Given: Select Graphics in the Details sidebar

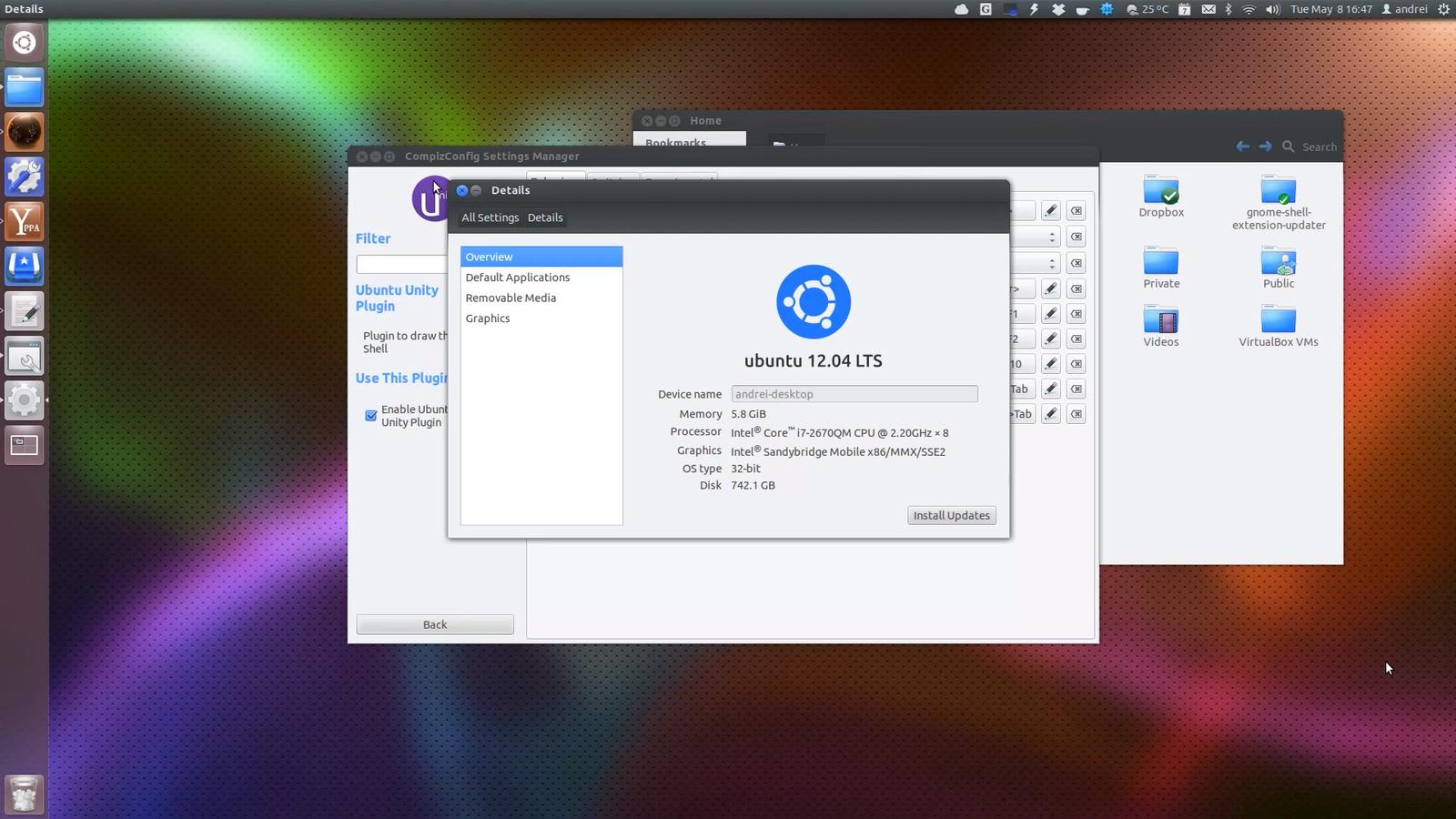Looking at the screenshot, I should (x=488, y=318).
